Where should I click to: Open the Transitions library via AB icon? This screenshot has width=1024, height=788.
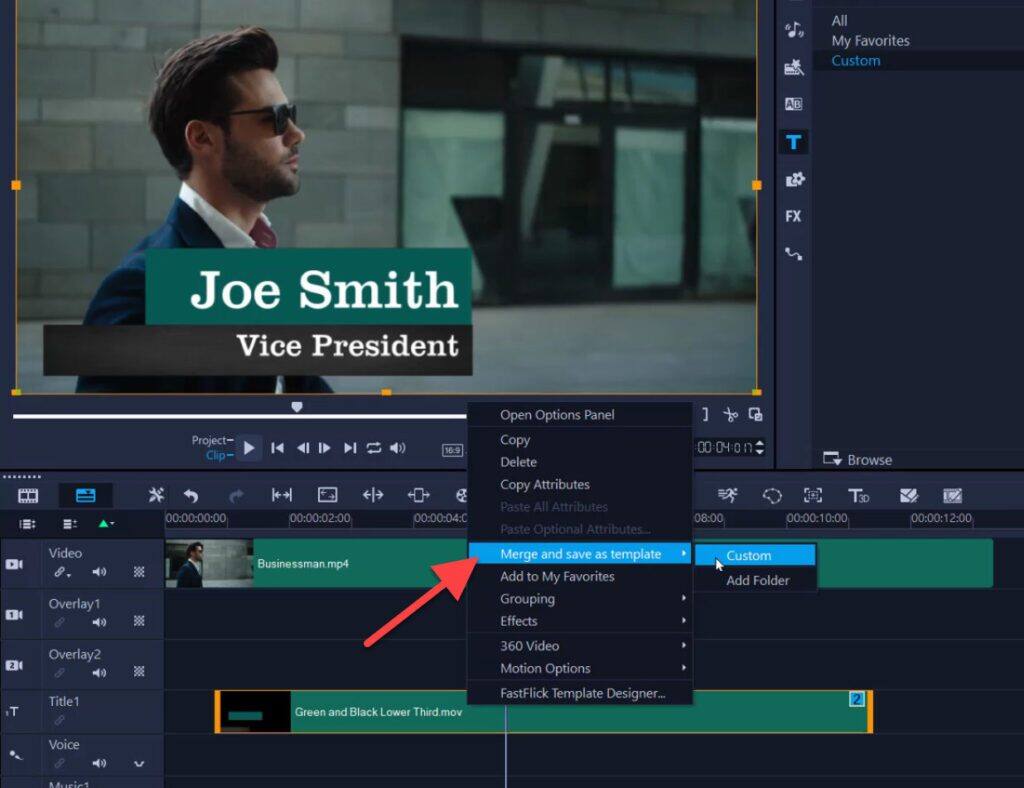793,103
